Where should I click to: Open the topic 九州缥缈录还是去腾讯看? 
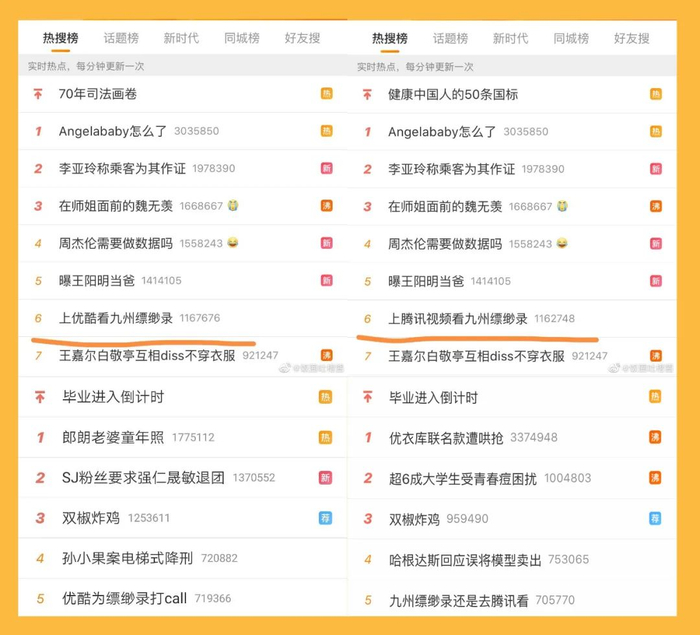click(458, 600)
